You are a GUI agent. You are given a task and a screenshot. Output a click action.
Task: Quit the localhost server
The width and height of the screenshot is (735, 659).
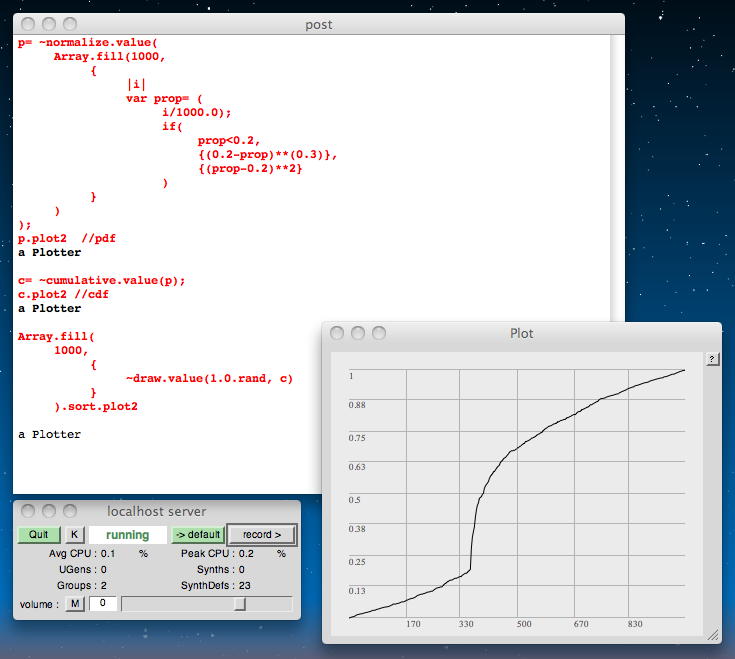pos(39,535)
